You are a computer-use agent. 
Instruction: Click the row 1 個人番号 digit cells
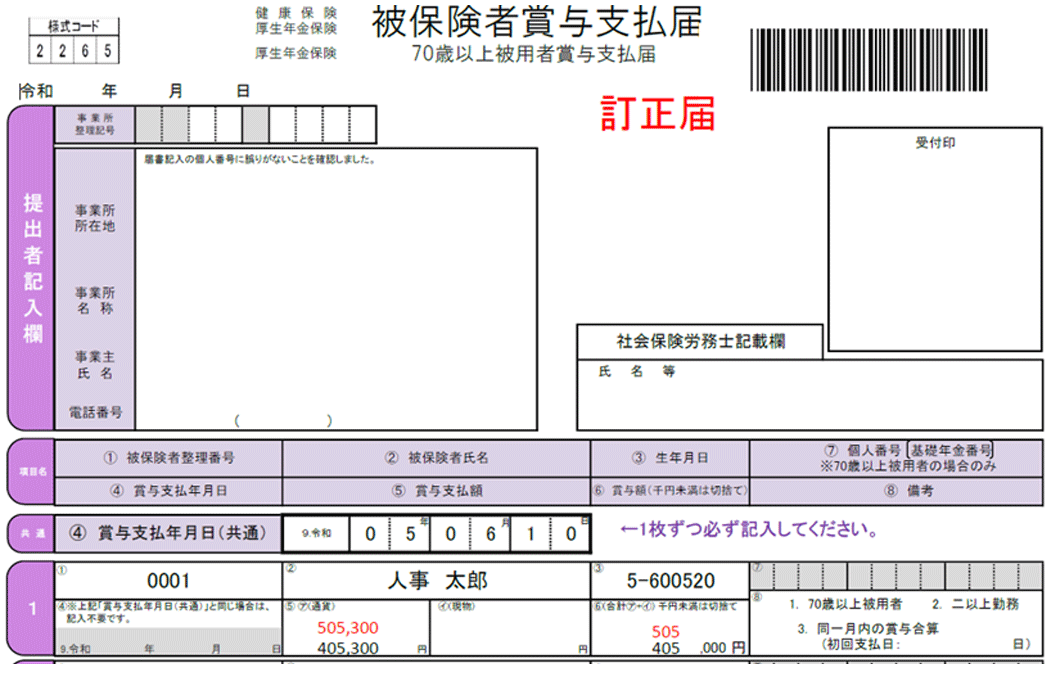pos(897,576)
